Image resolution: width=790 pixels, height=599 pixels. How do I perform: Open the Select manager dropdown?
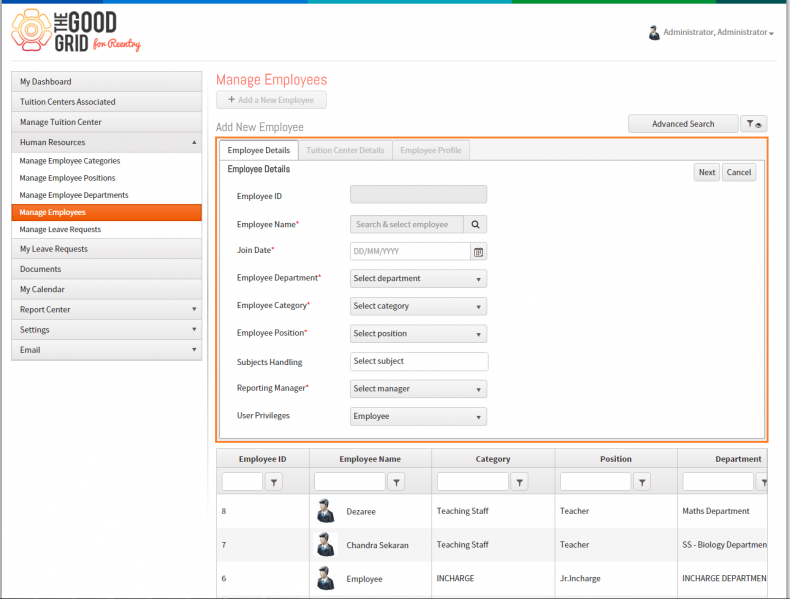[x=418, y=389]
